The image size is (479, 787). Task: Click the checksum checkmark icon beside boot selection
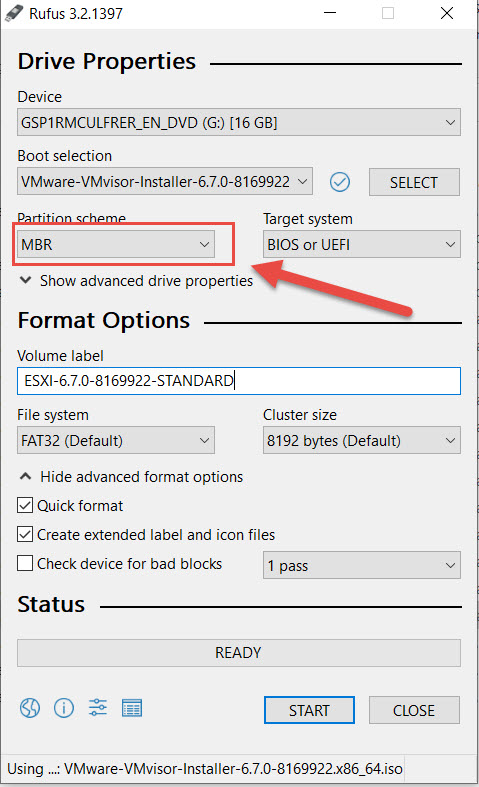pyautogui.click(x=340, y=182)
